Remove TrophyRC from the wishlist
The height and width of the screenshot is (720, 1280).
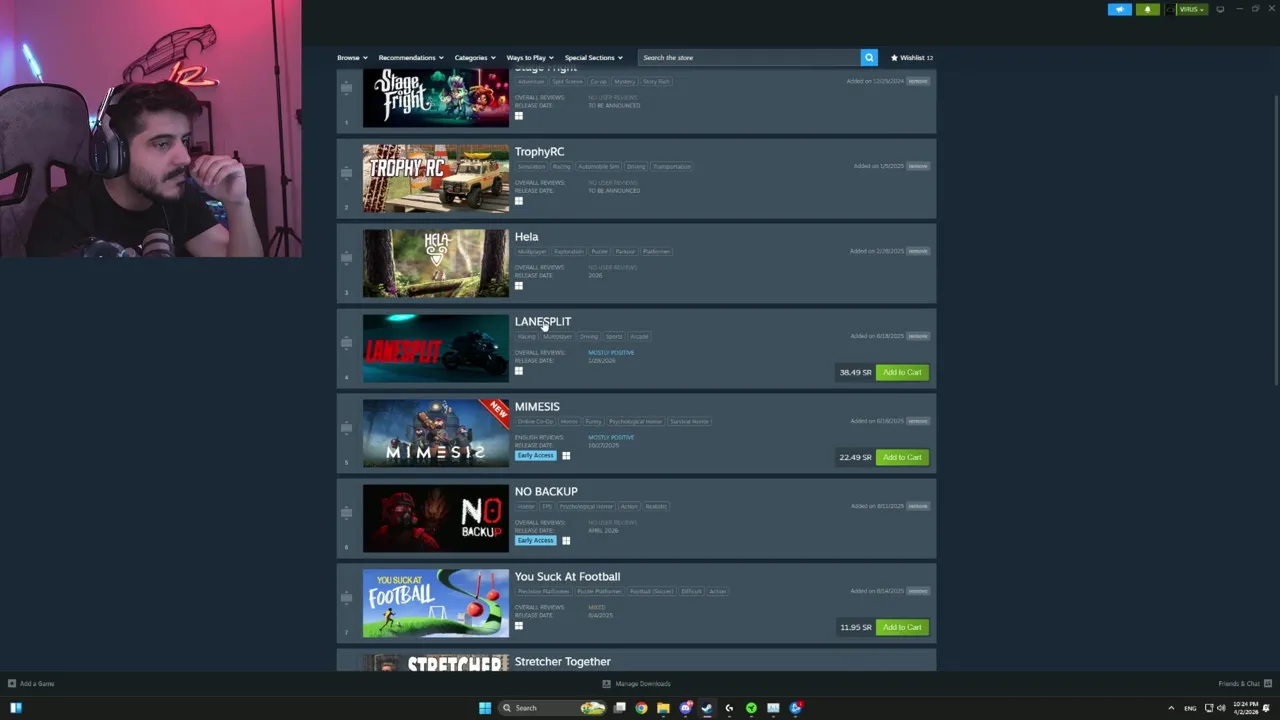pyautogui.click(x=918, y=166)
